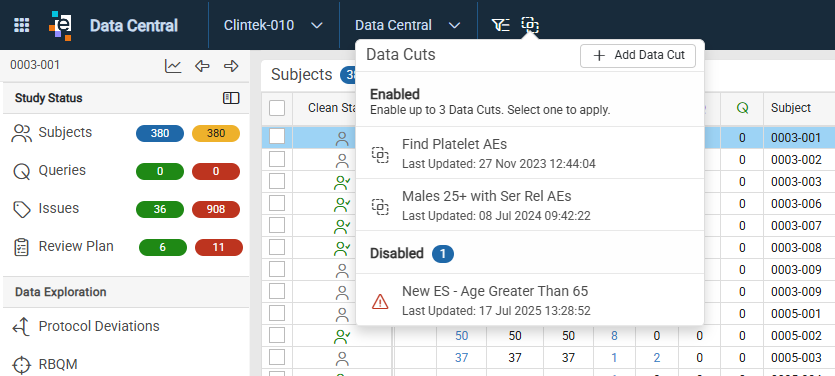Image resolution: width=835 pixels, height=376 pixels.
Task: Toggle the Data Cuts icon in header
Action: point(530,24)
